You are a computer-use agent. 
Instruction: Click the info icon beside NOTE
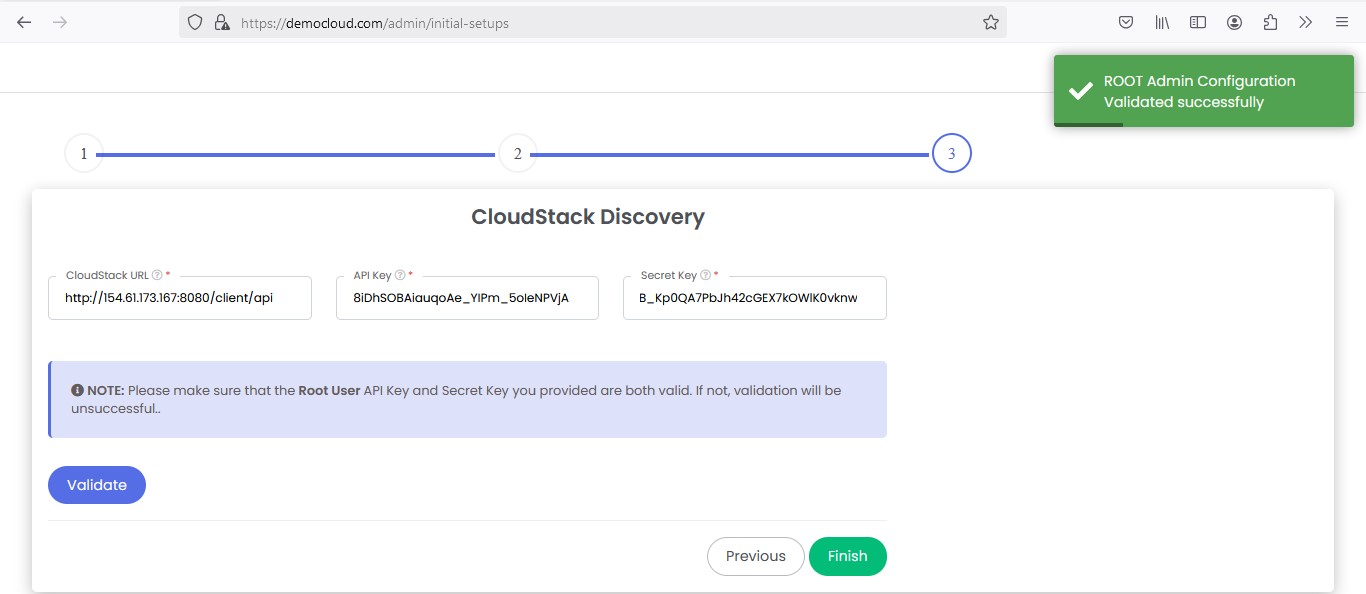point(77,391)
